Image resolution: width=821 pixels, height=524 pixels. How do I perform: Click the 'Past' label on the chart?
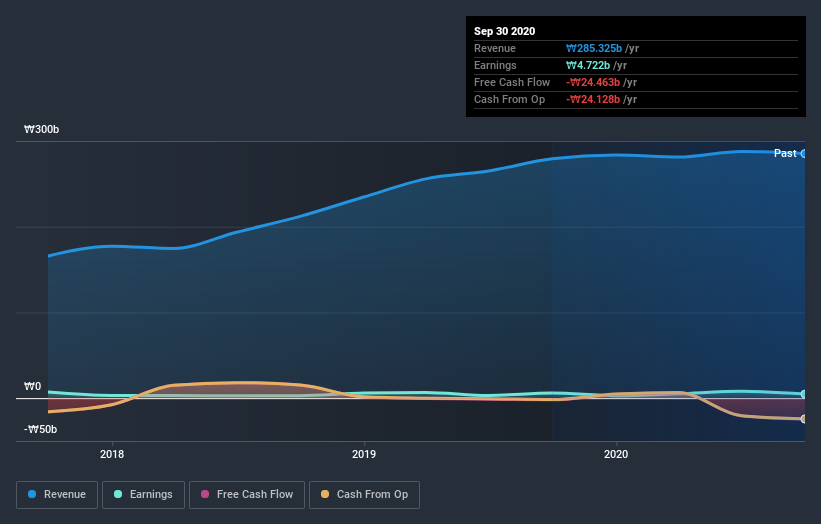785,153
